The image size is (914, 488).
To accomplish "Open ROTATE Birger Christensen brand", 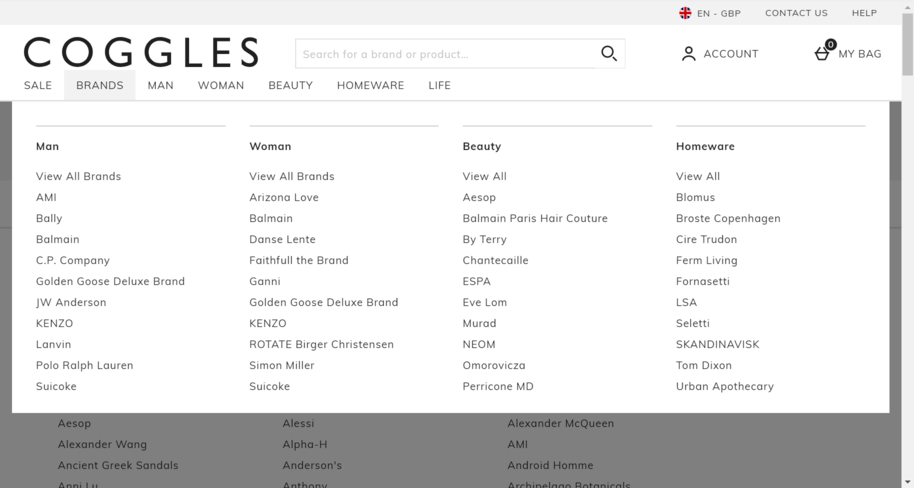I will click(x=322, y=344).
